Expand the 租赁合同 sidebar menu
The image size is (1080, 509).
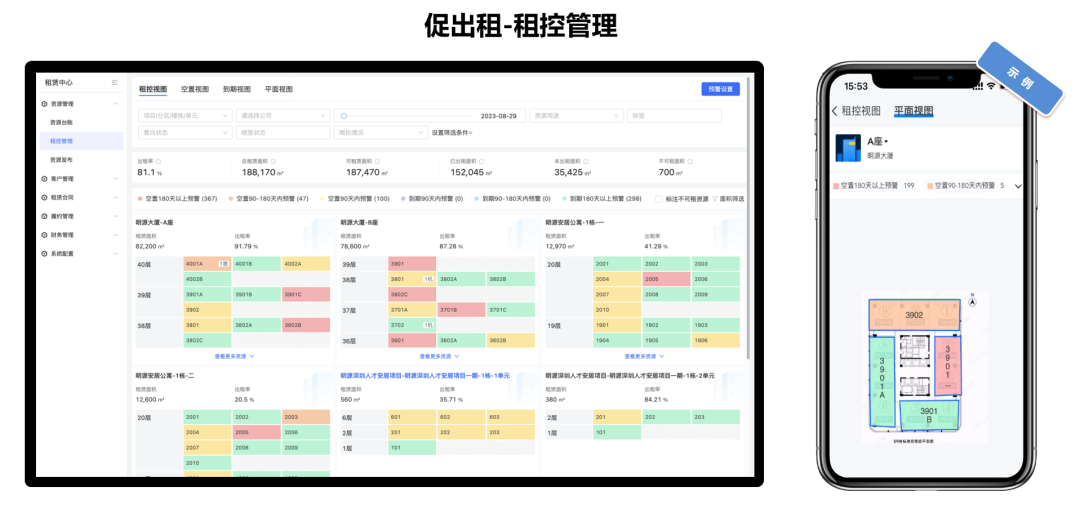click(80, 198)
